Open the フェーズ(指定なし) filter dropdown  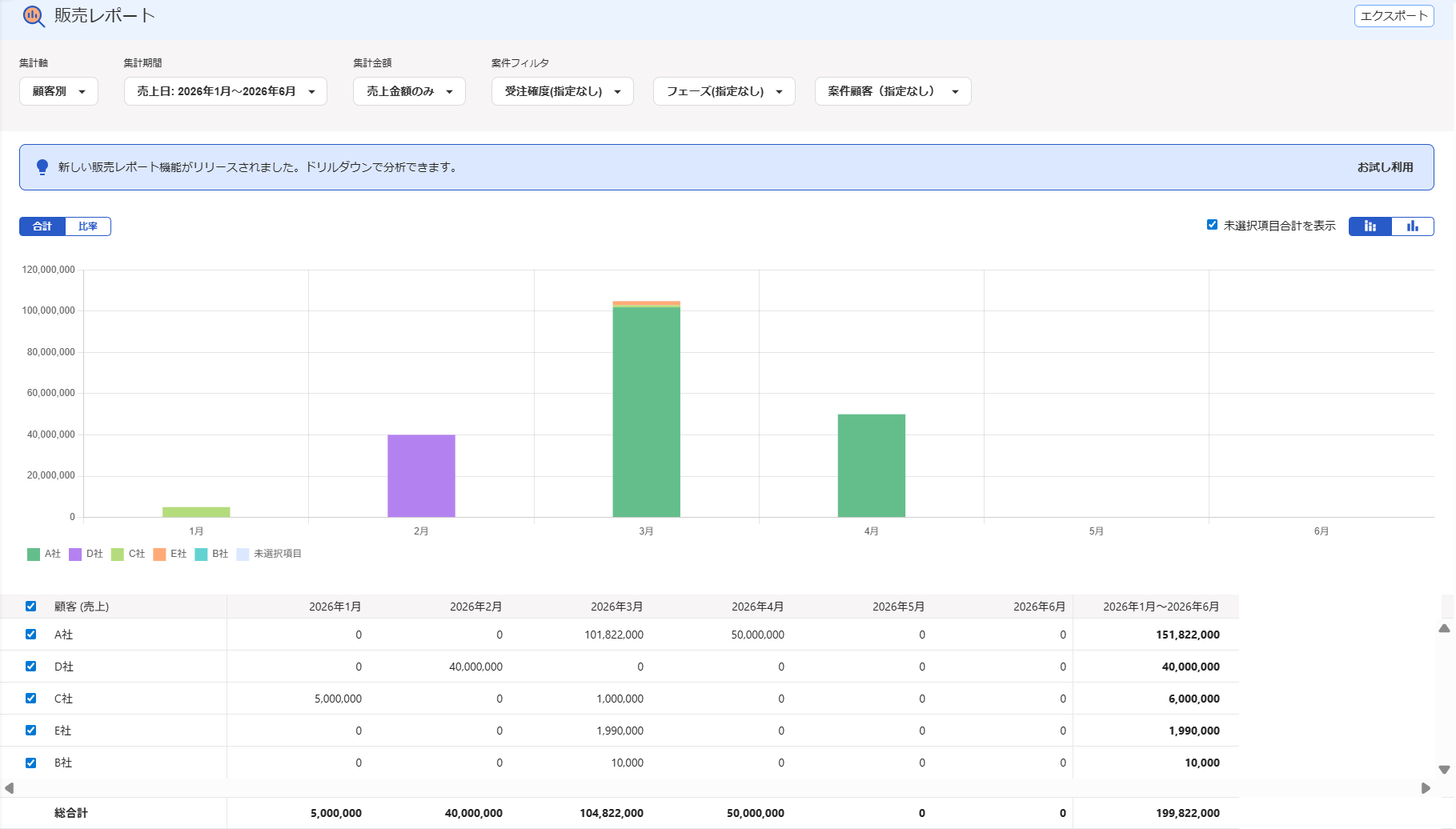724,91
